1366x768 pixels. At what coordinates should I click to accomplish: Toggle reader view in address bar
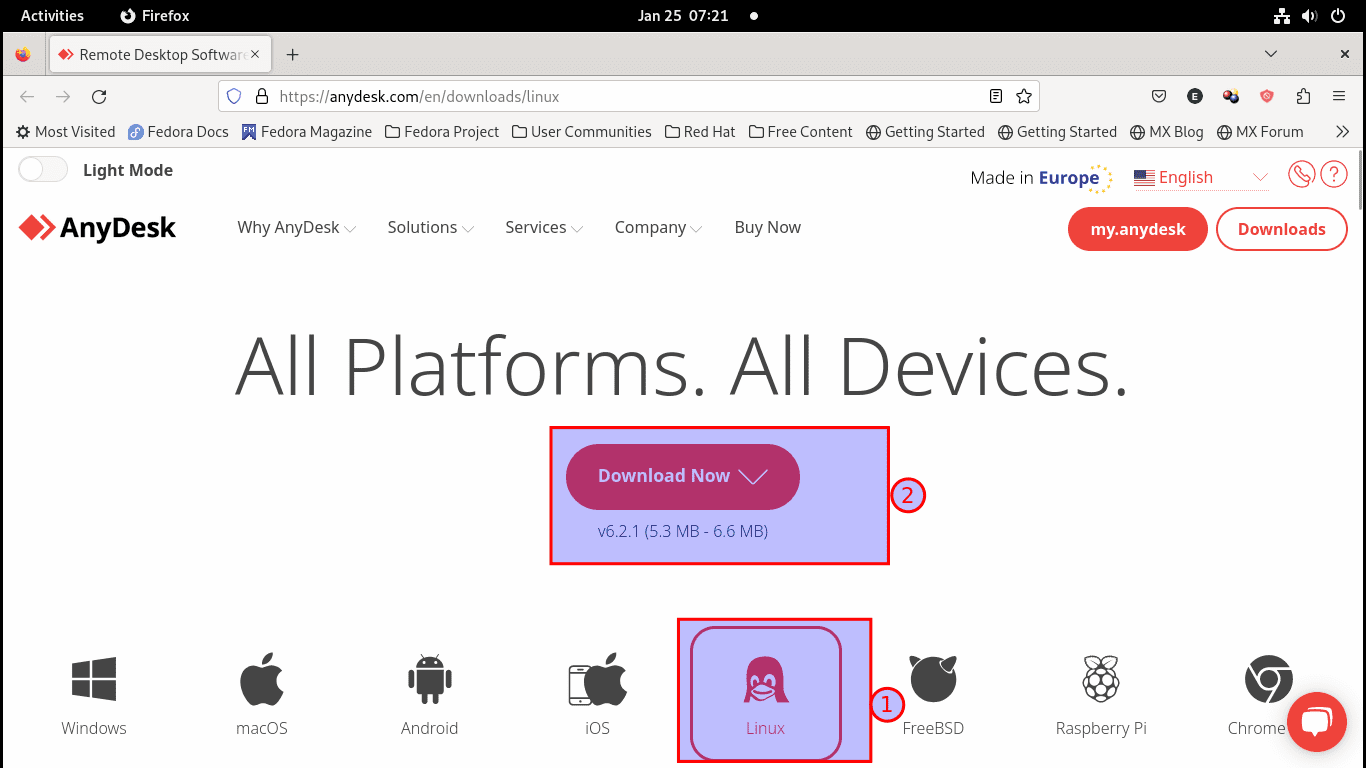995,97
